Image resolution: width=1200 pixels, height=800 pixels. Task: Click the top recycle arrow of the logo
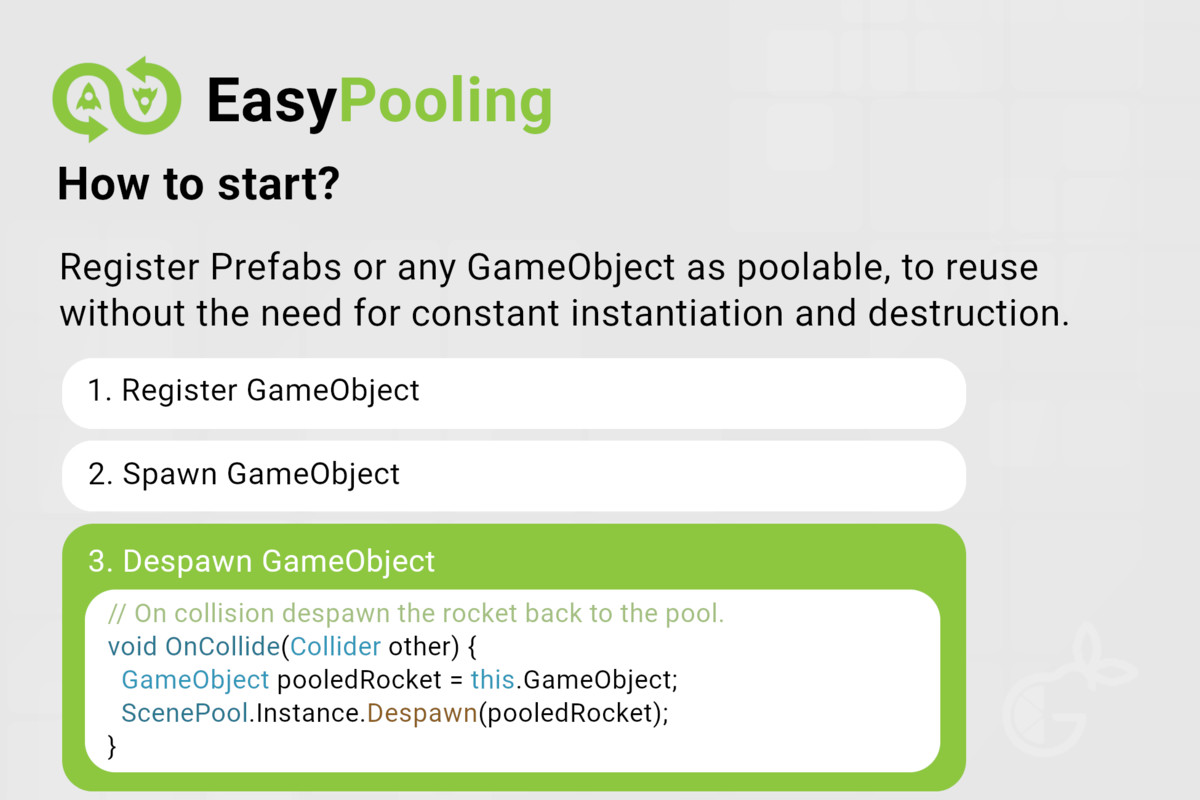pyautogui.click(x=136, y=69)
